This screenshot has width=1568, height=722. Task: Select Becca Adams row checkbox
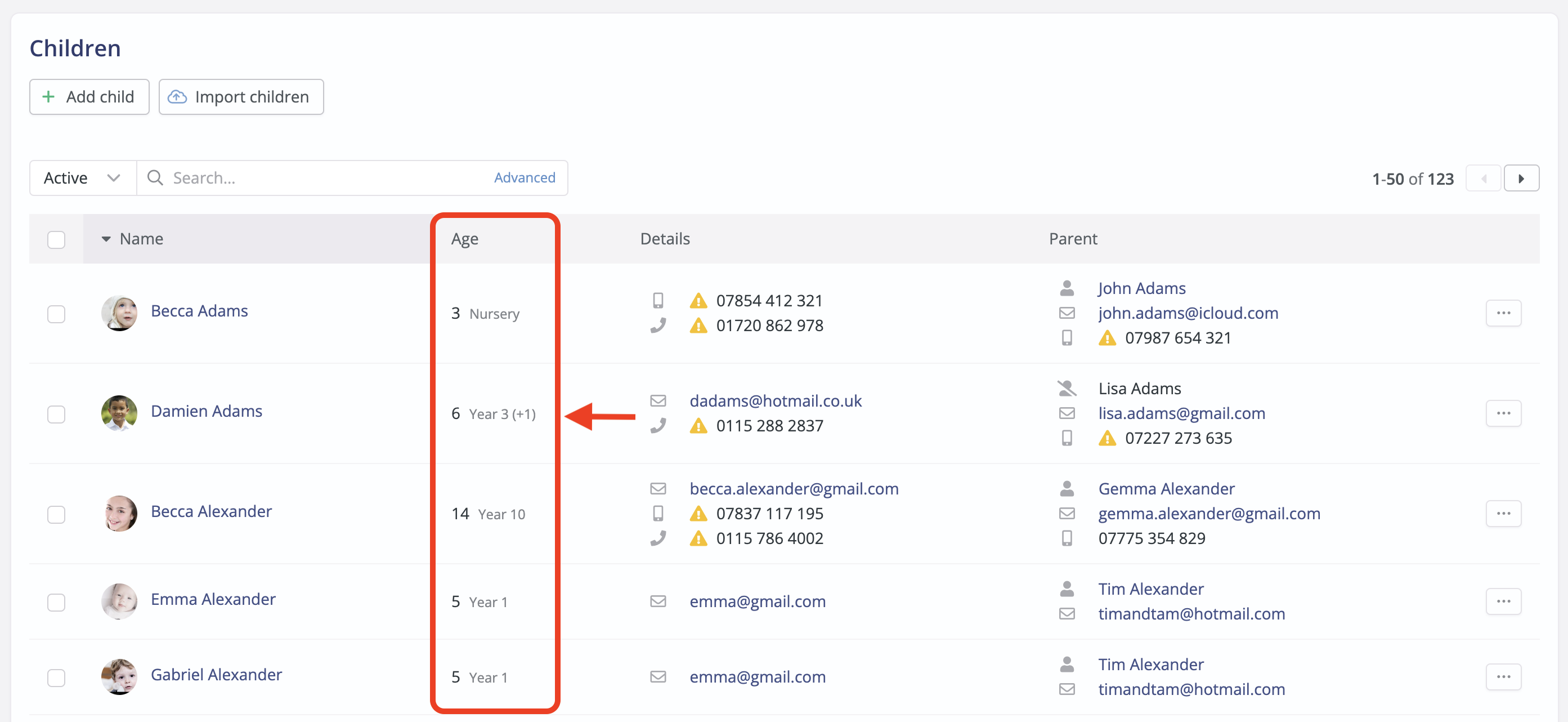[x=56, y=314]
